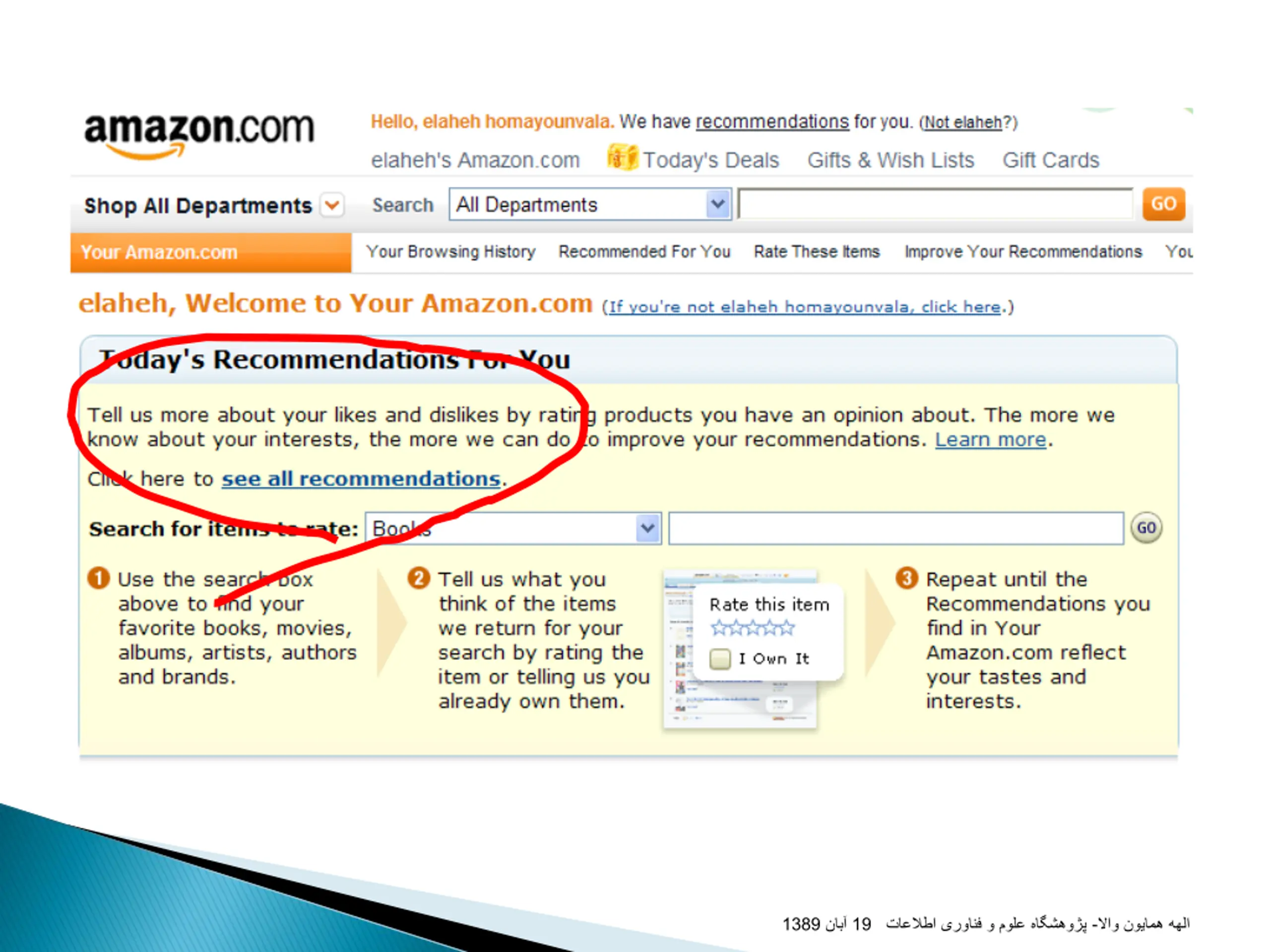Click the see all recommendations link
The height and width of the screenshot is (952, 1270).
[x=361, y=479]
